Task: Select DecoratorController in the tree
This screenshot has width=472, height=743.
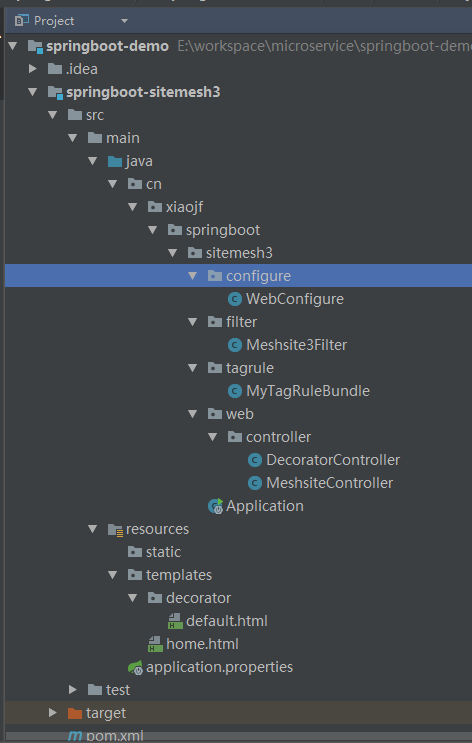Action: 333,460
